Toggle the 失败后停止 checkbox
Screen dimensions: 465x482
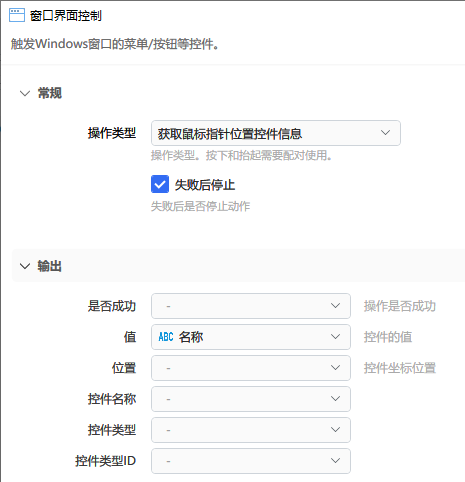(160, 184)
